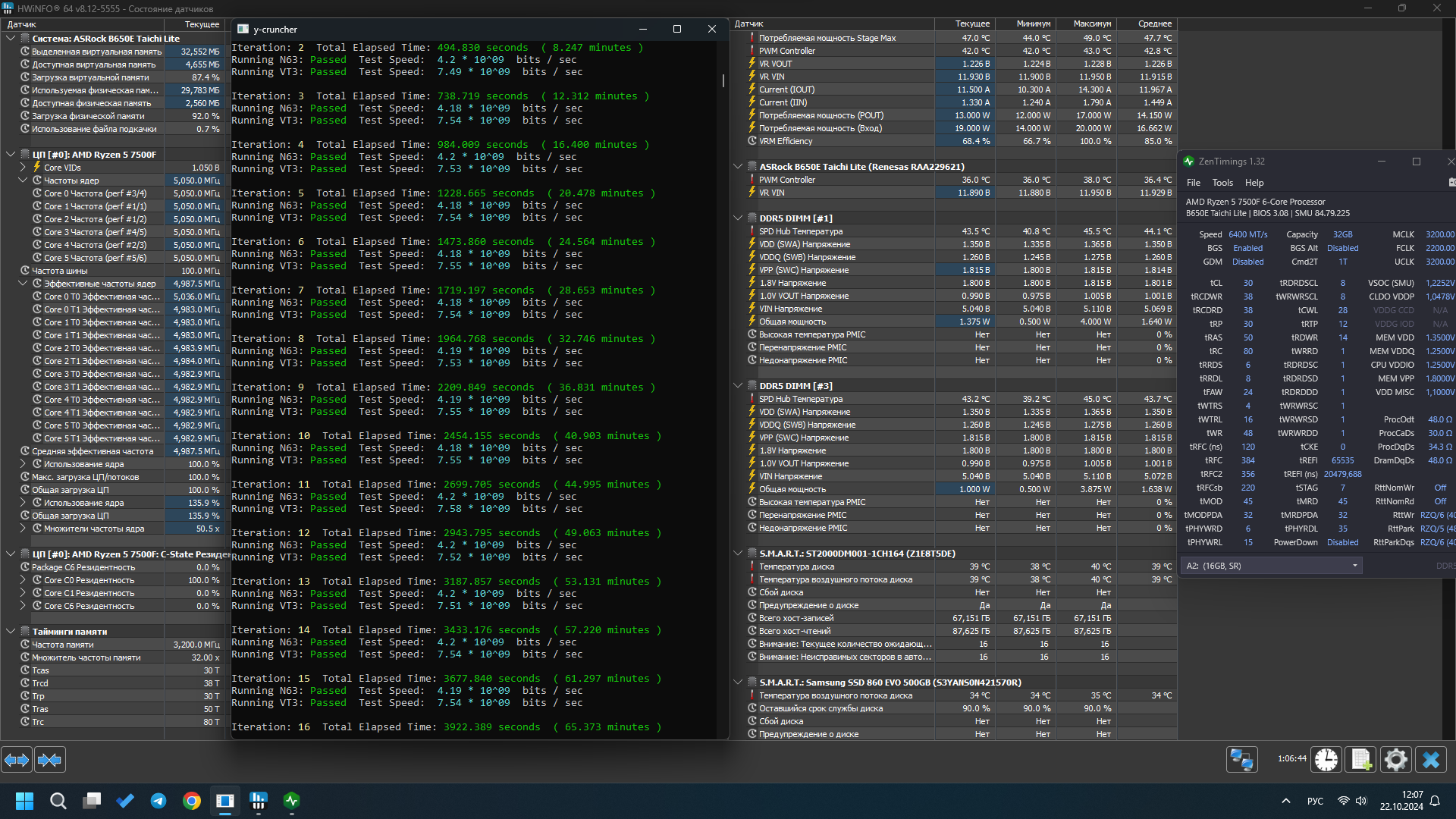The width and height of the screenshot is (1456, 819).
Task: Start logging with the sheet-plus icon
Action: coord(1360,759)
